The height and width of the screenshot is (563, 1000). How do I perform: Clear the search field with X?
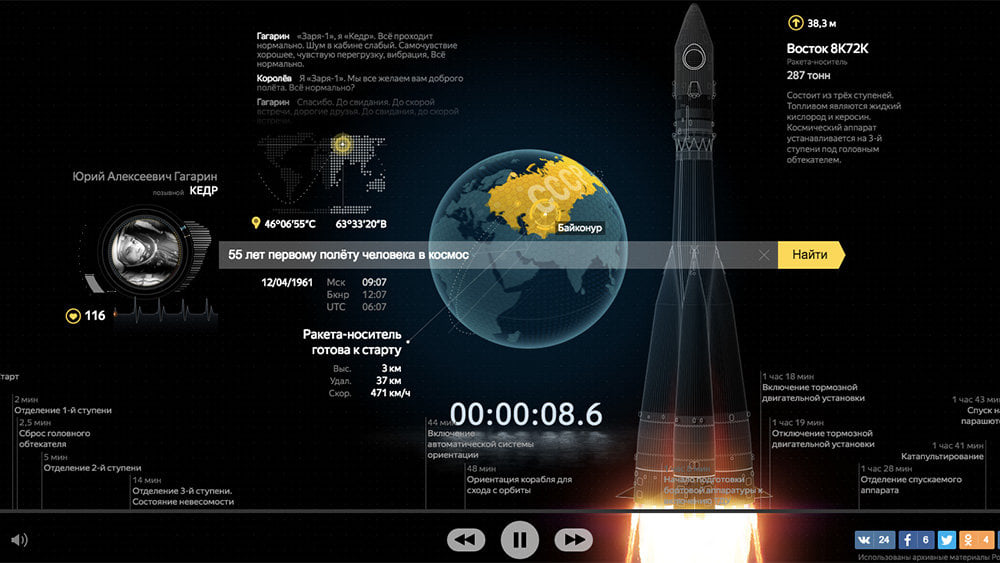point(764,255)
